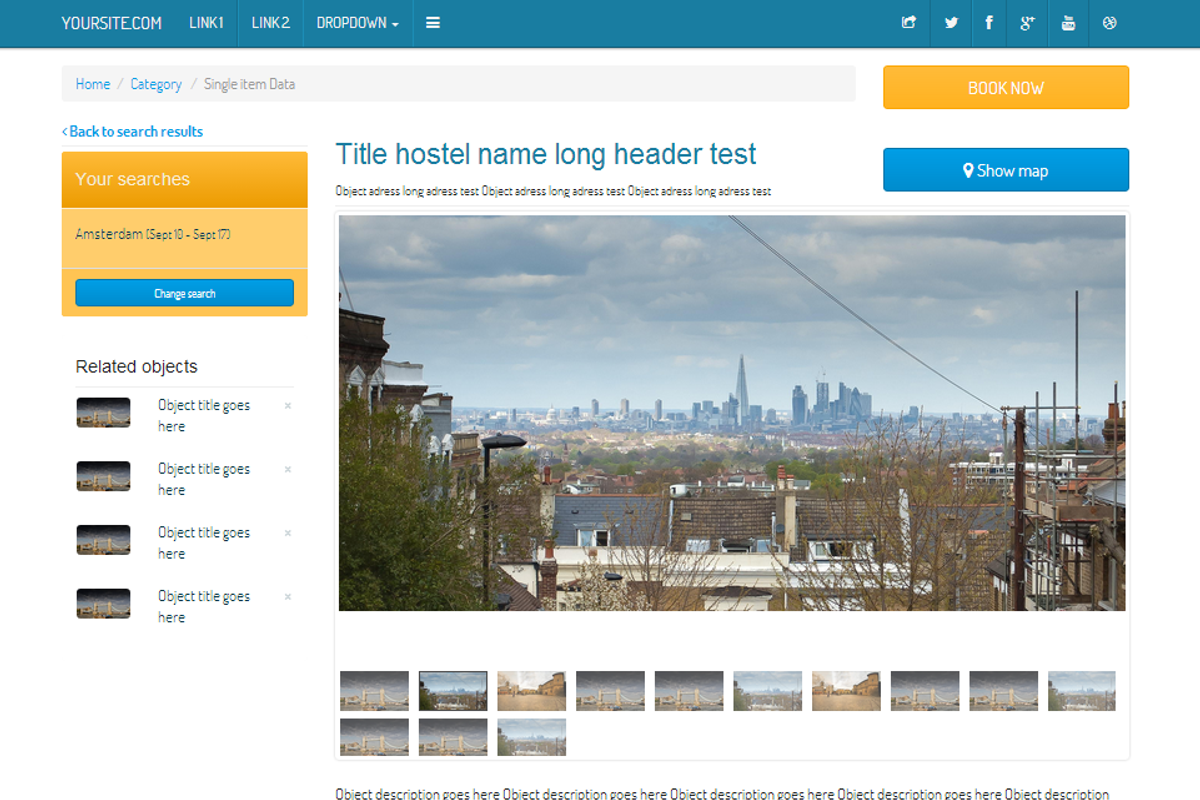
Task: Open the YouTube channel icon
Action: 1068,22
